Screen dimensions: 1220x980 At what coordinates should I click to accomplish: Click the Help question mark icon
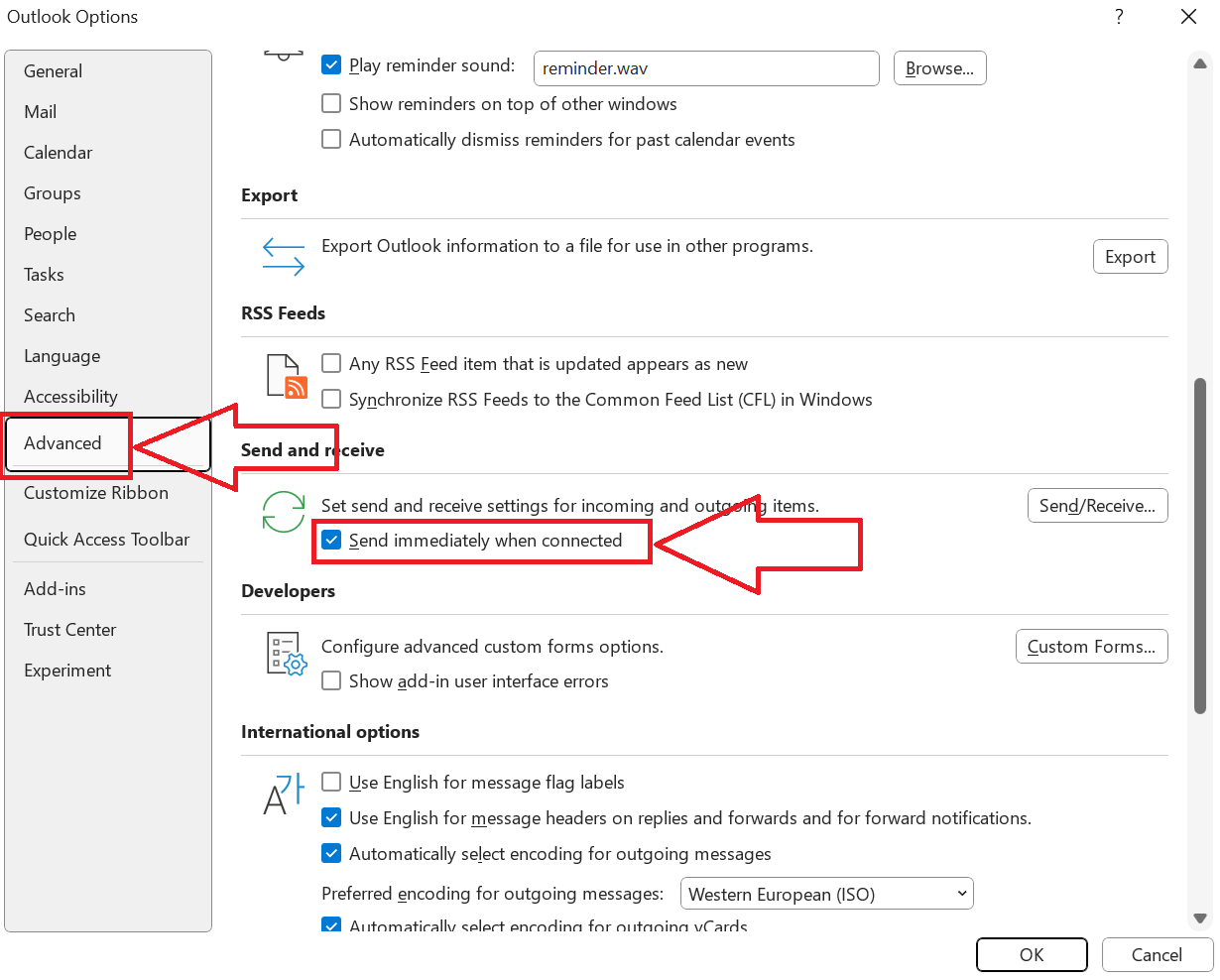(1119, 17)
